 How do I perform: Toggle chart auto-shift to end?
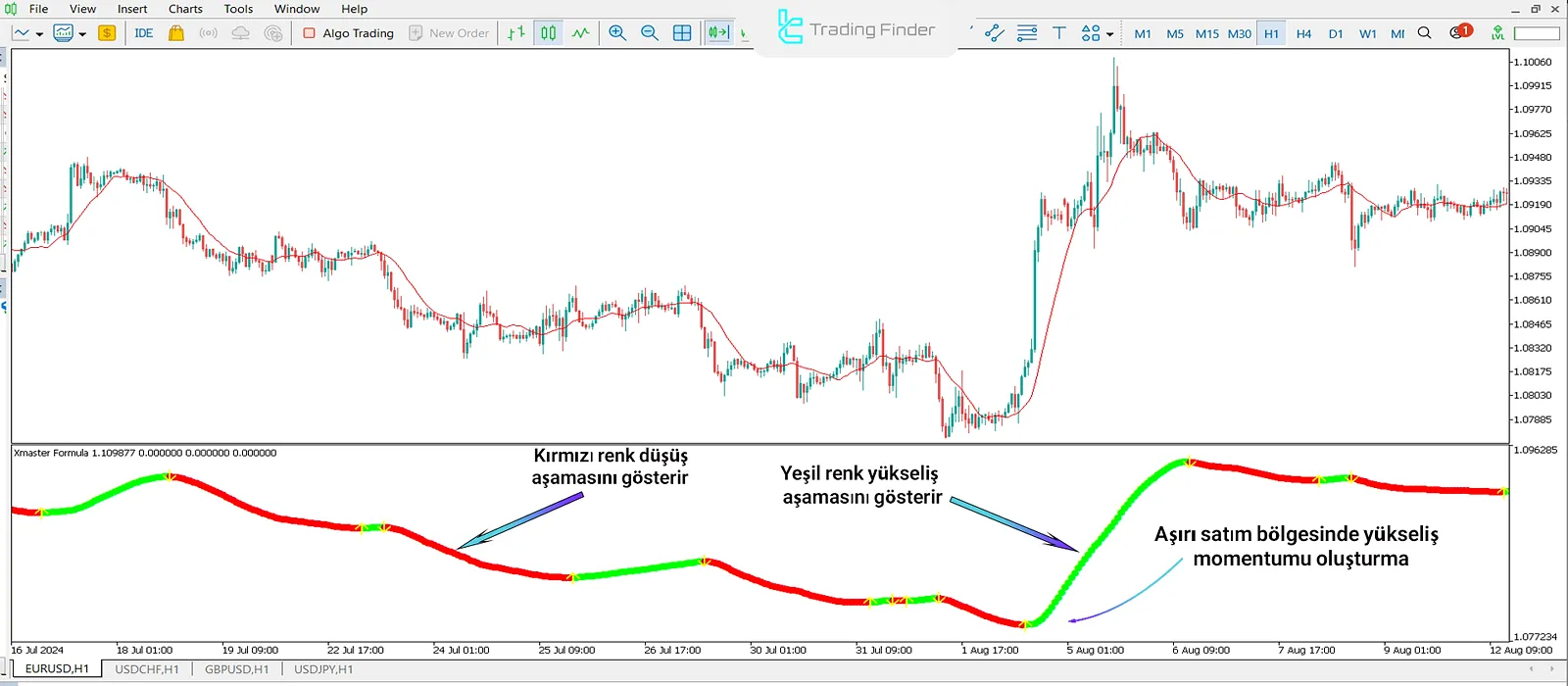[x=718, y=32]
